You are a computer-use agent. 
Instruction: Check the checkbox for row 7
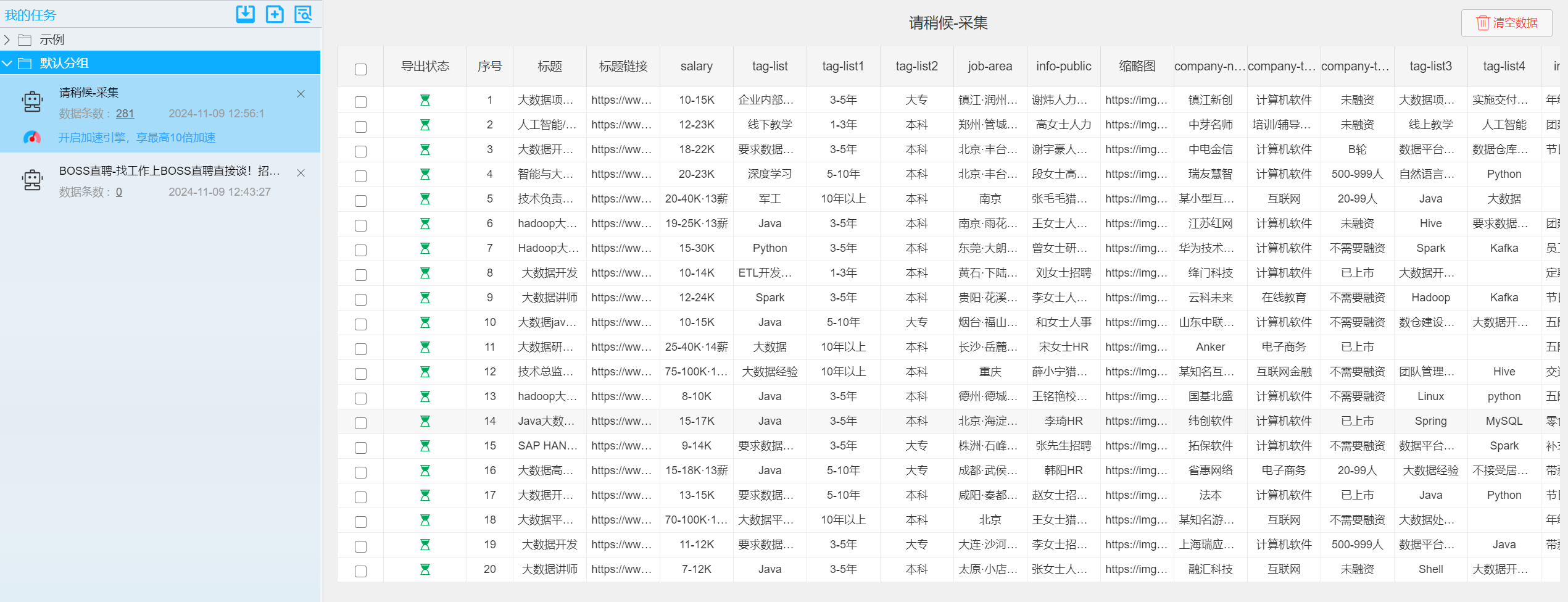click(361, 250)
